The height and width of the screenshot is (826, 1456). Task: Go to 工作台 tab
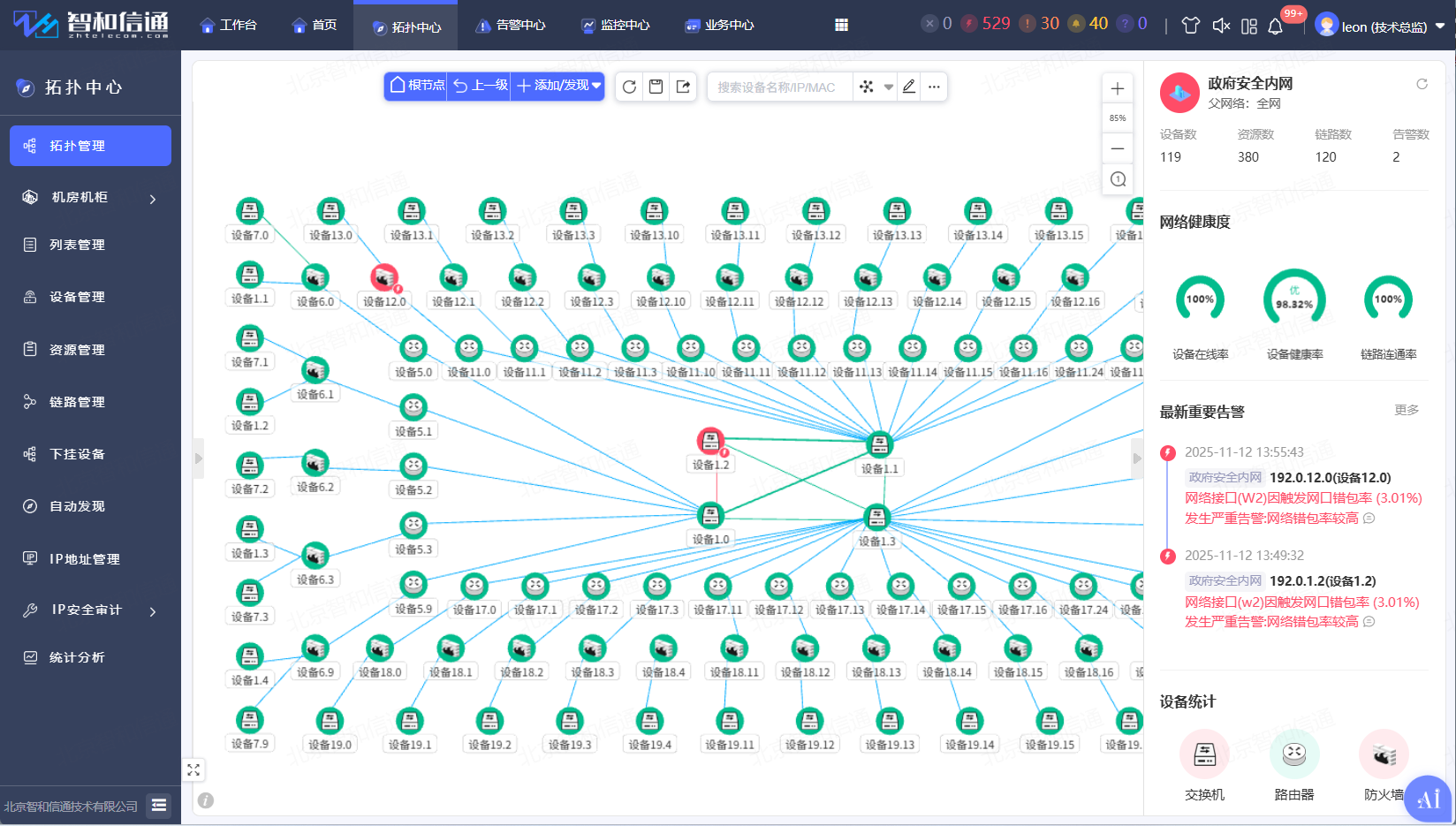[229, 26]
